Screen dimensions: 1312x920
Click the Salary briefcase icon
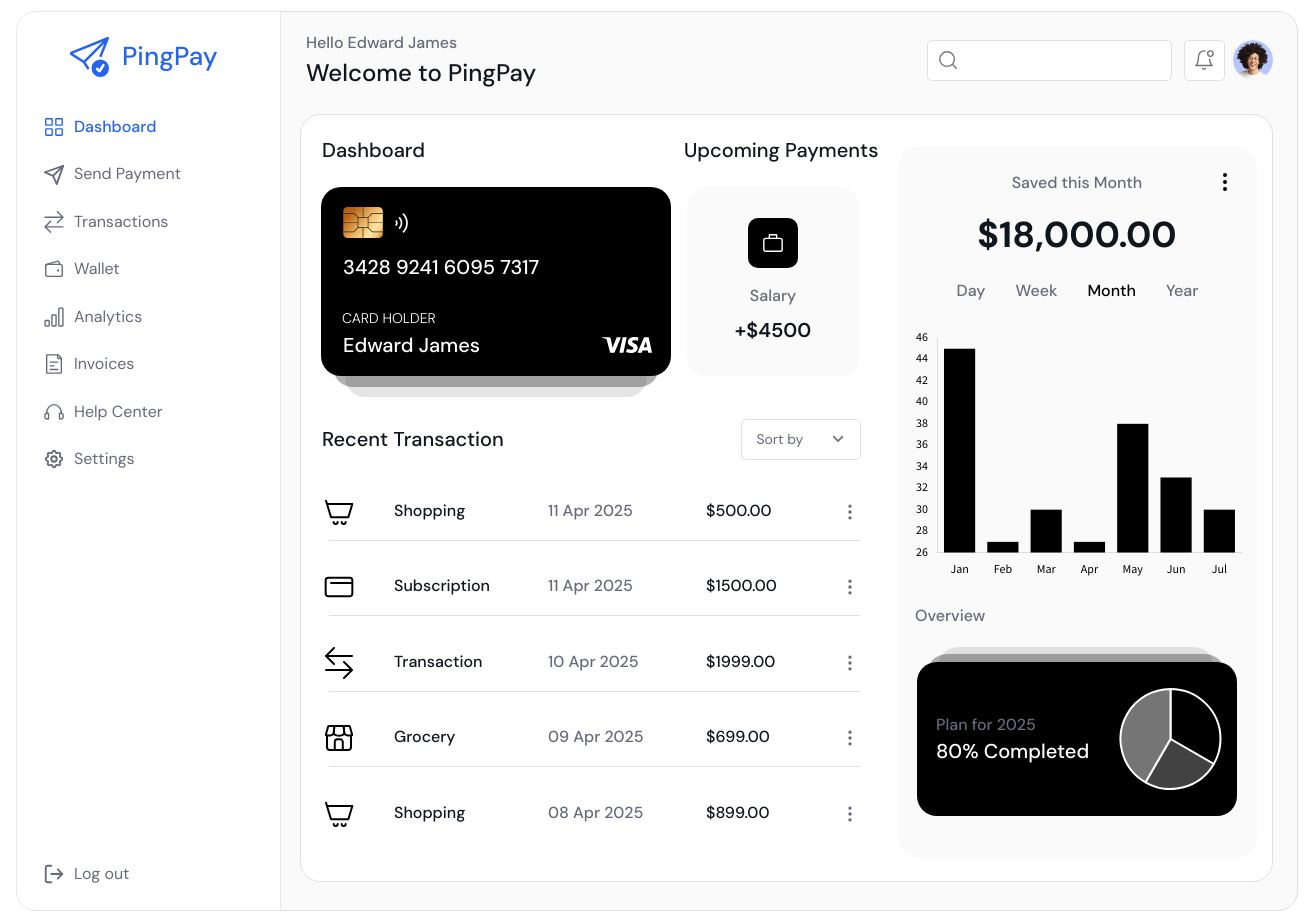772,243
